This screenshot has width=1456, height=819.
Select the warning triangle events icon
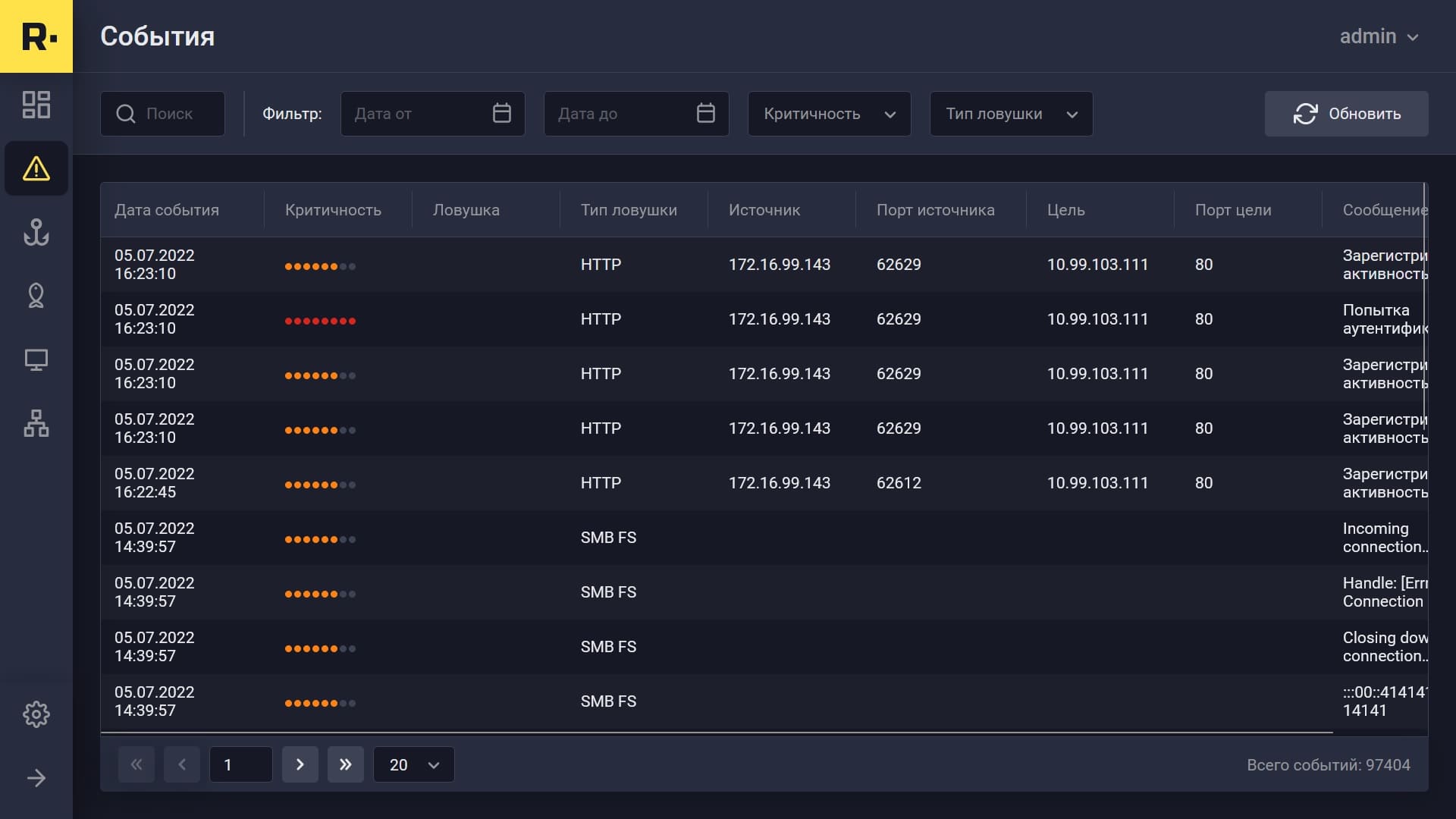pyautogui.click(x=36, y=168)
